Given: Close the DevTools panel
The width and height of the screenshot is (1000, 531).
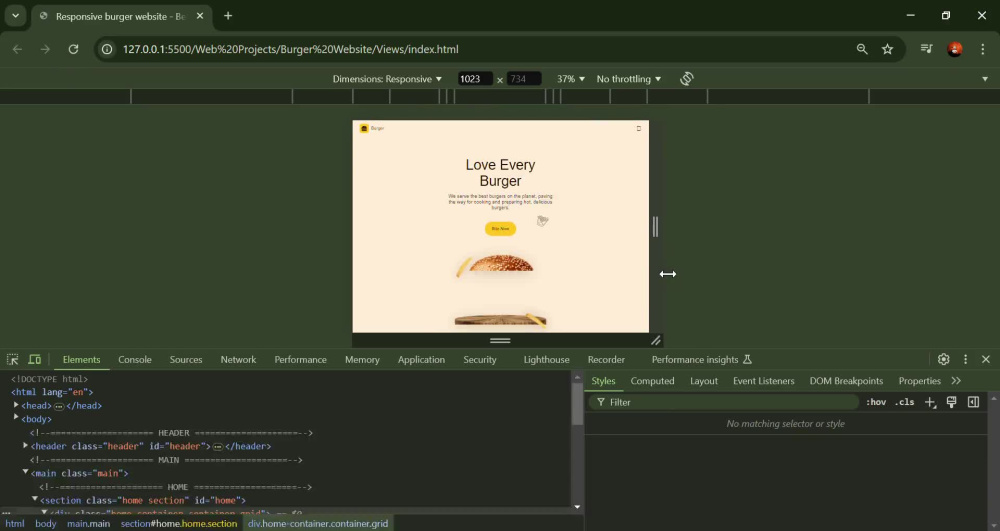Looking at the screenshot, I should (985, 360).
